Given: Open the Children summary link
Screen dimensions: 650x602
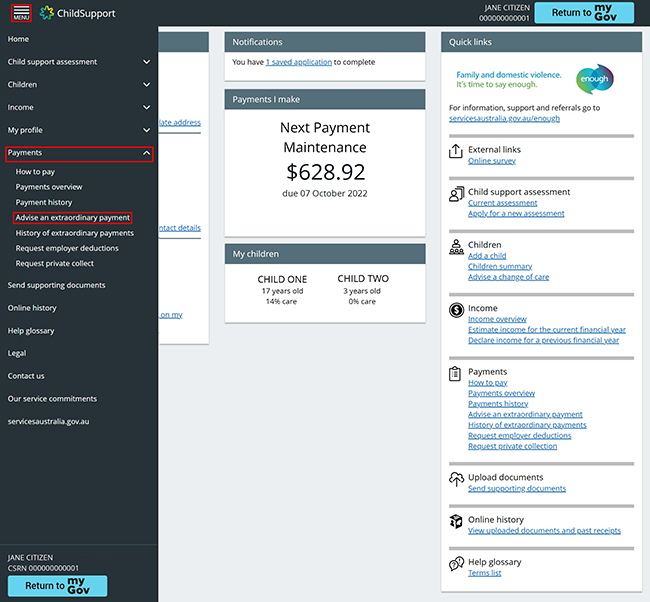Looking at the screenshot, I should 500,266.
